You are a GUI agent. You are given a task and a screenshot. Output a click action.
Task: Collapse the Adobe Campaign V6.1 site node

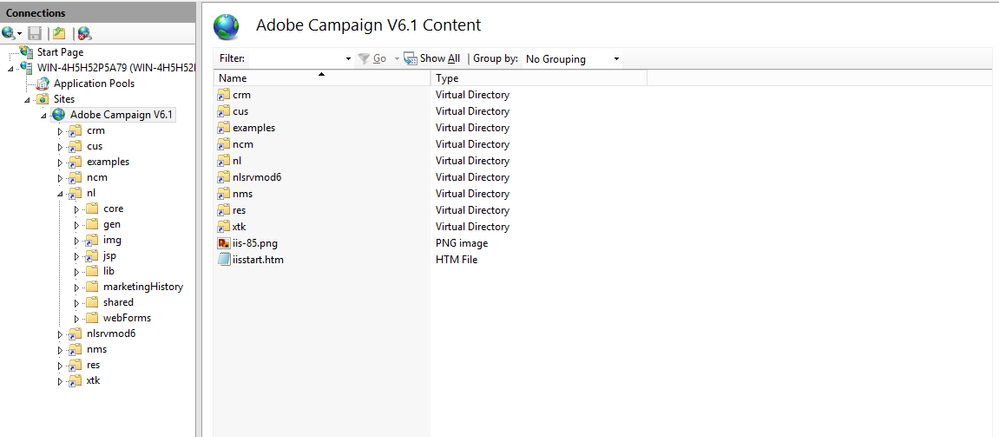[x=44, y=115]
